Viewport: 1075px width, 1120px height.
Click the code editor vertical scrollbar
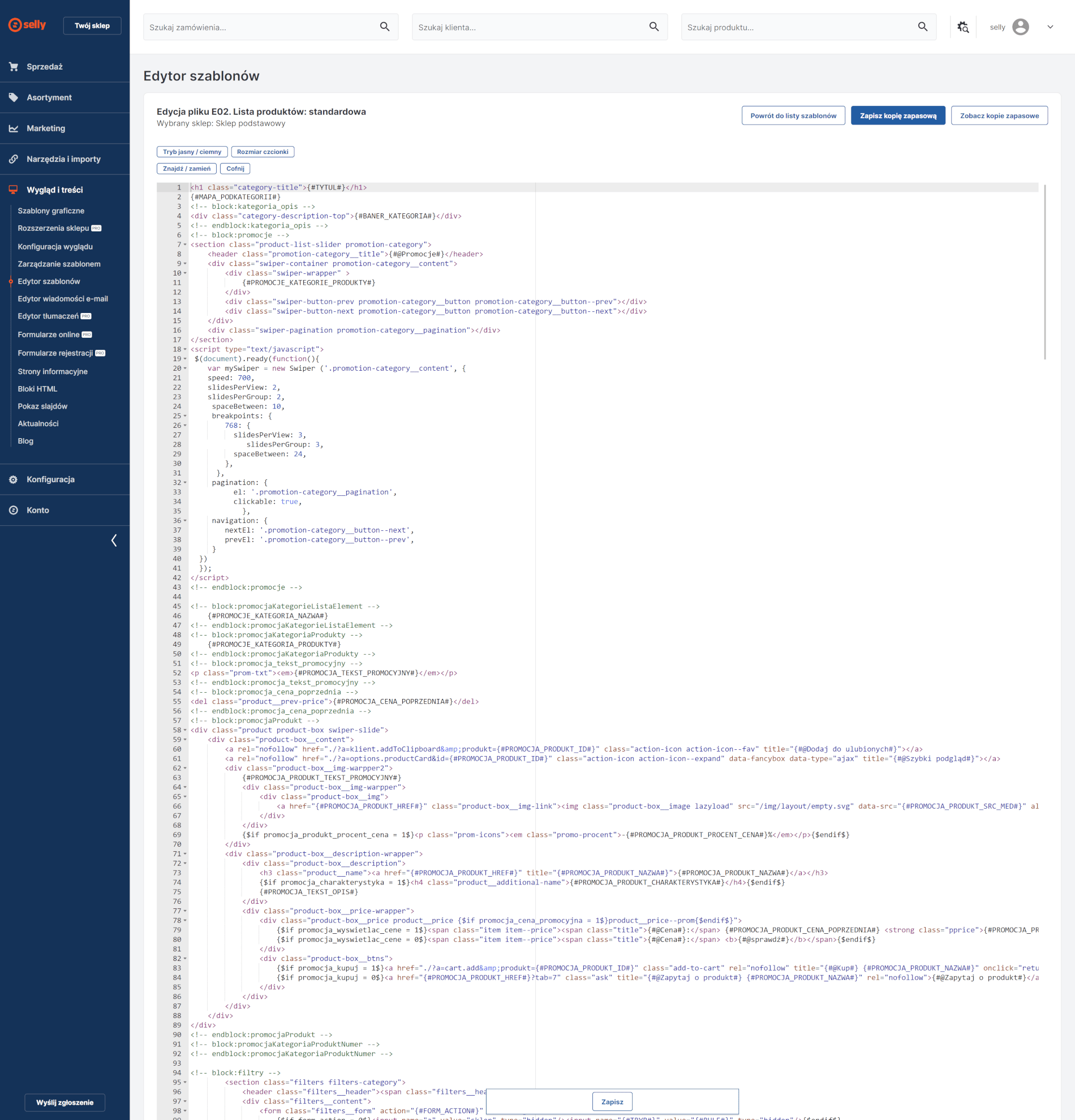tap(1044, 272)
